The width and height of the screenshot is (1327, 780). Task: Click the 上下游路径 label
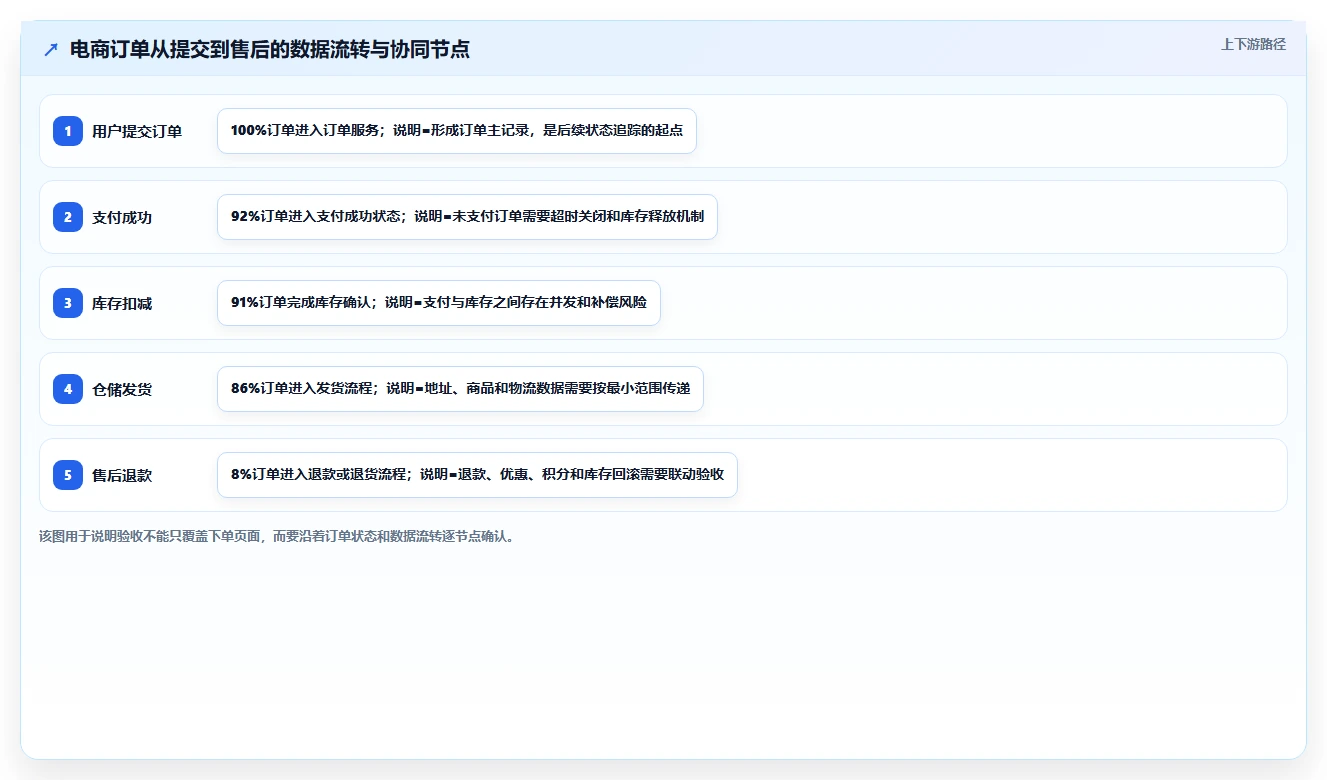click(1253, 44)
